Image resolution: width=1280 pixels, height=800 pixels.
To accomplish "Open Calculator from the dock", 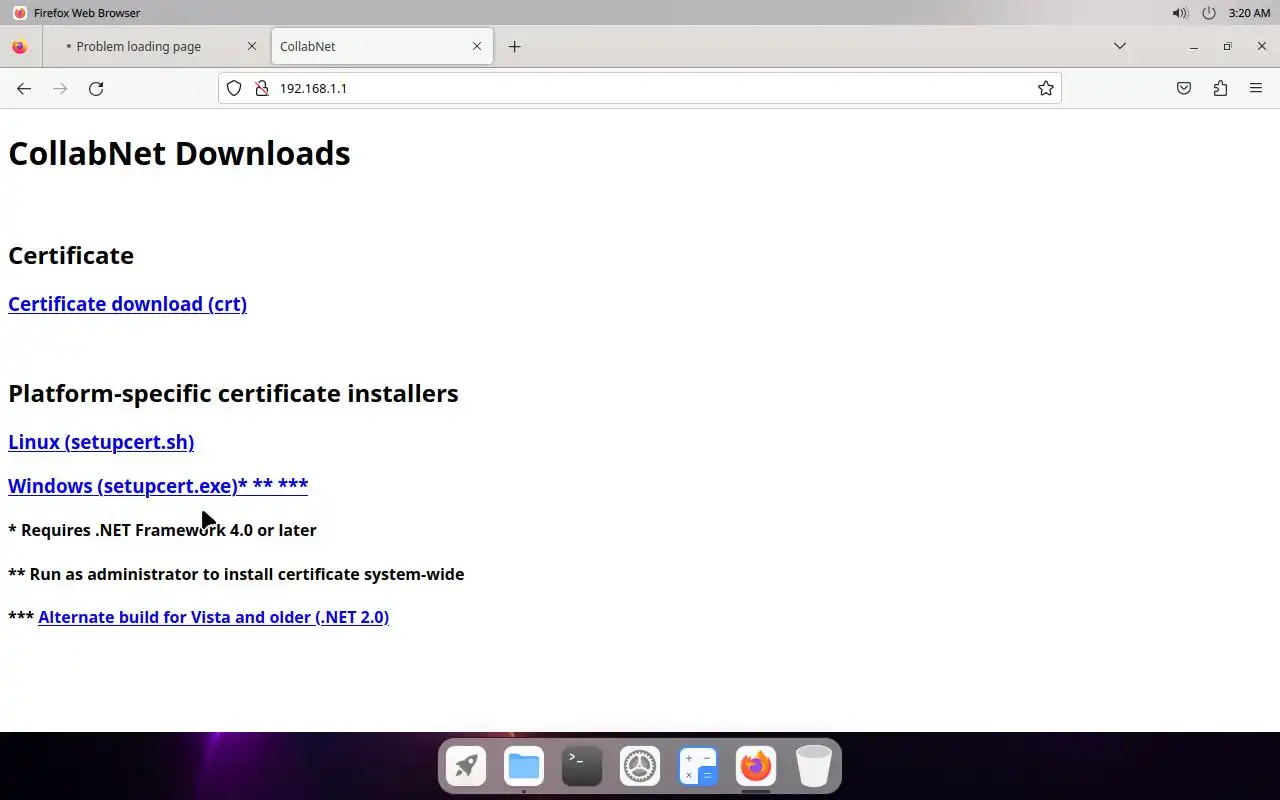I will 698,767.
